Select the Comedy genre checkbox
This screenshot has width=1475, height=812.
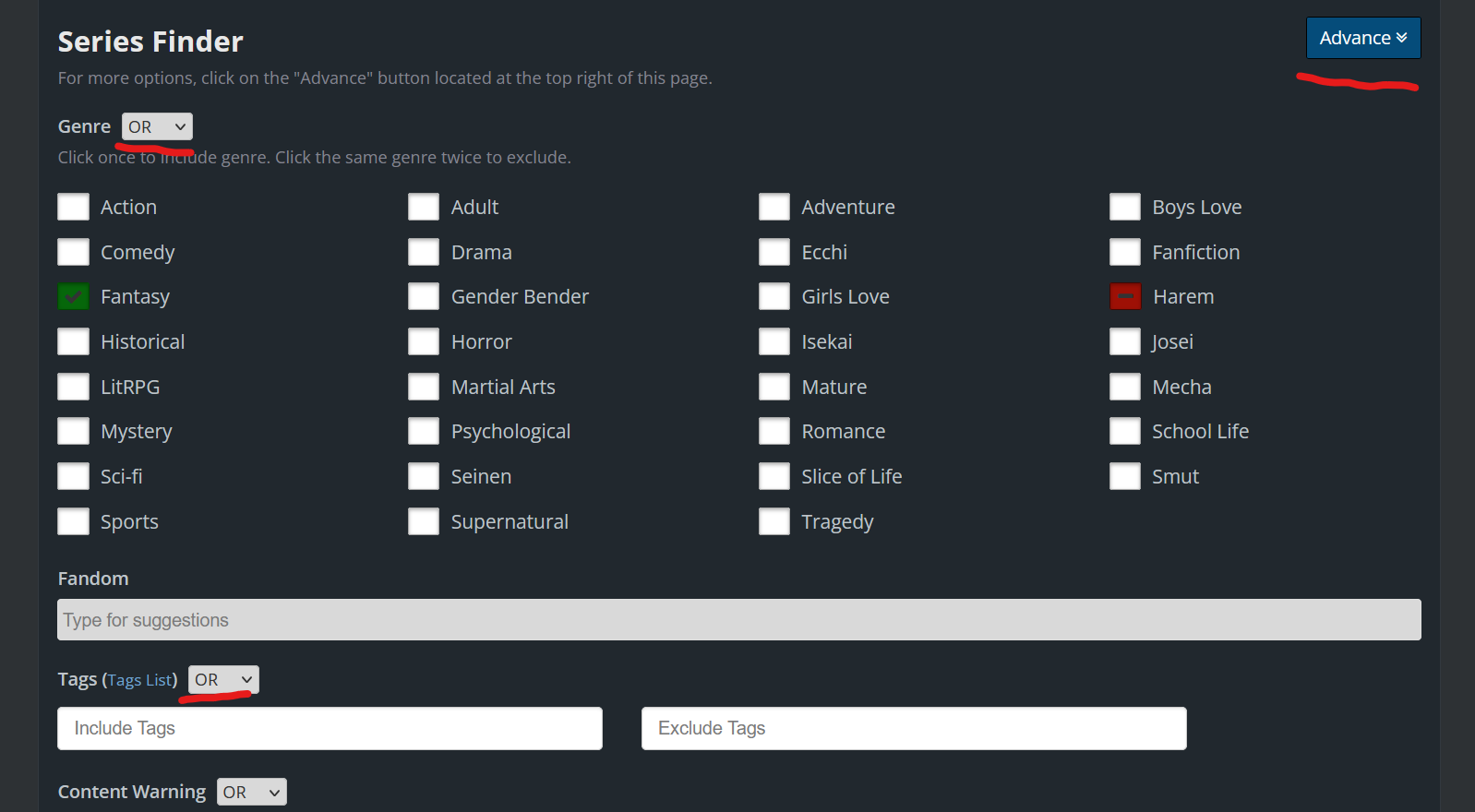point(74,252)
